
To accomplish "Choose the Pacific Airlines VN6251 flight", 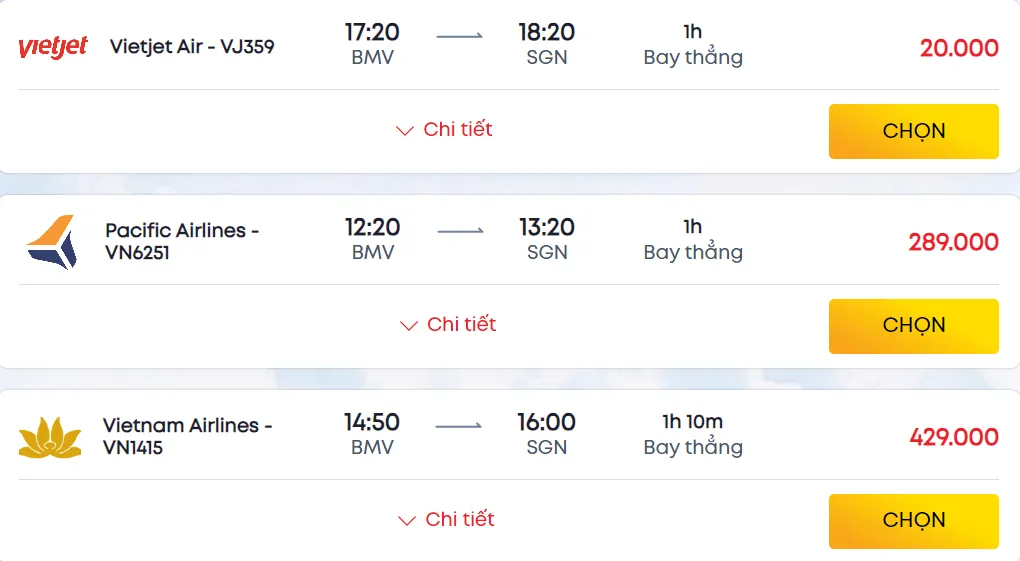I will click(x=913, y=326).
